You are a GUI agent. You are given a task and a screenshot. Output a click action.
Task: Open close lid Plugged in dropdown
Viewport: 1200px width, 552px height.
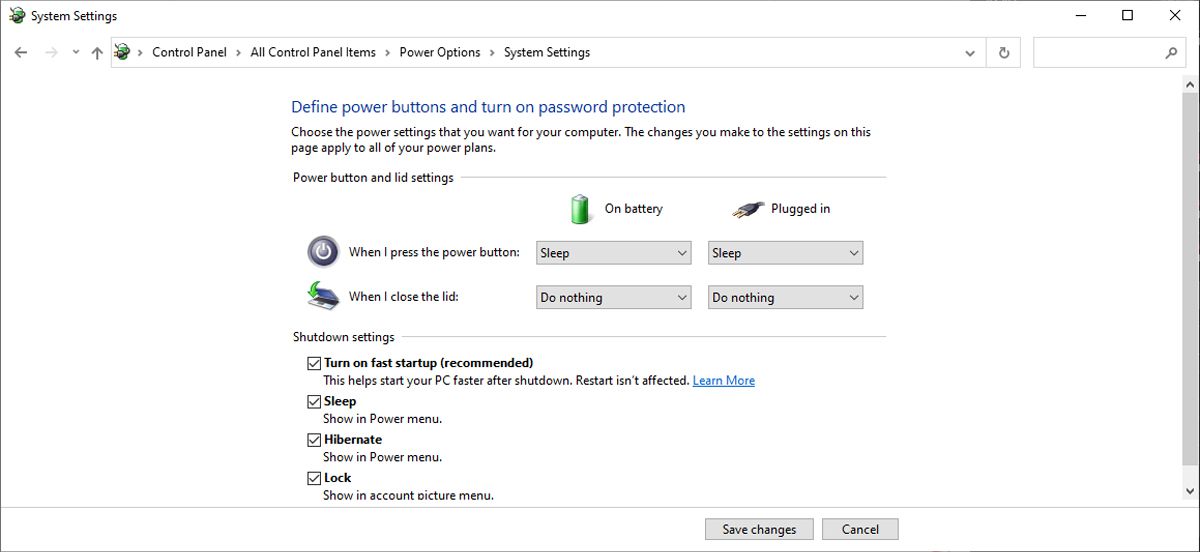[x=785, y=297]
